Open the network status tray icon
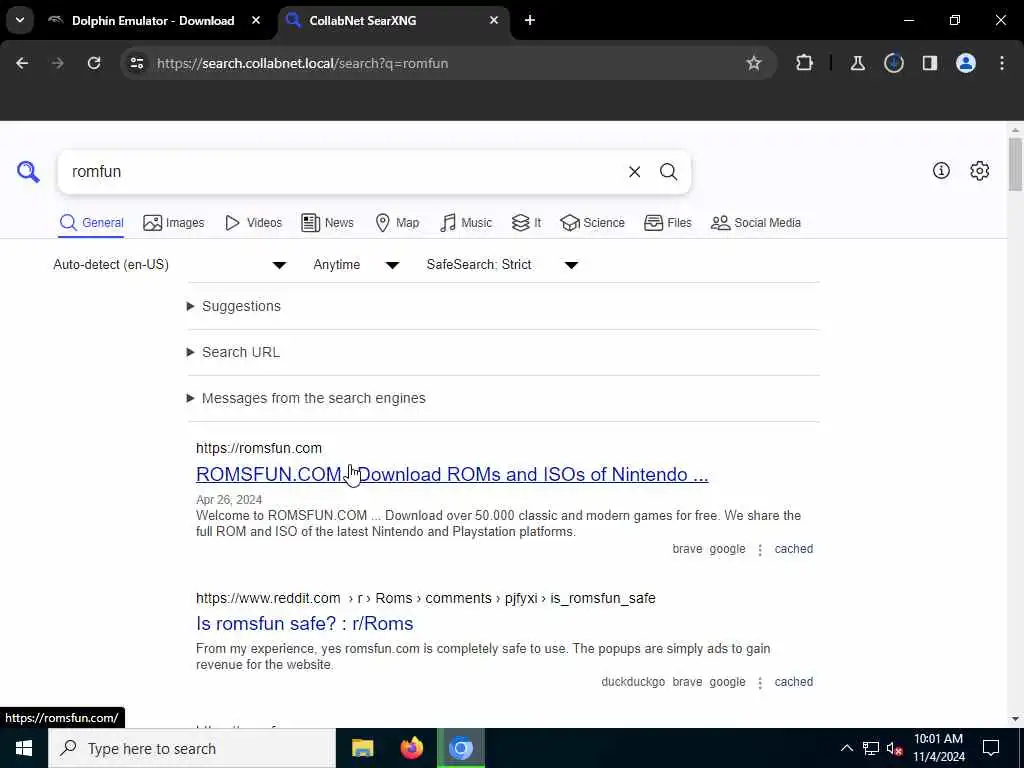The image size is (1024, 768). pos(871,748)
